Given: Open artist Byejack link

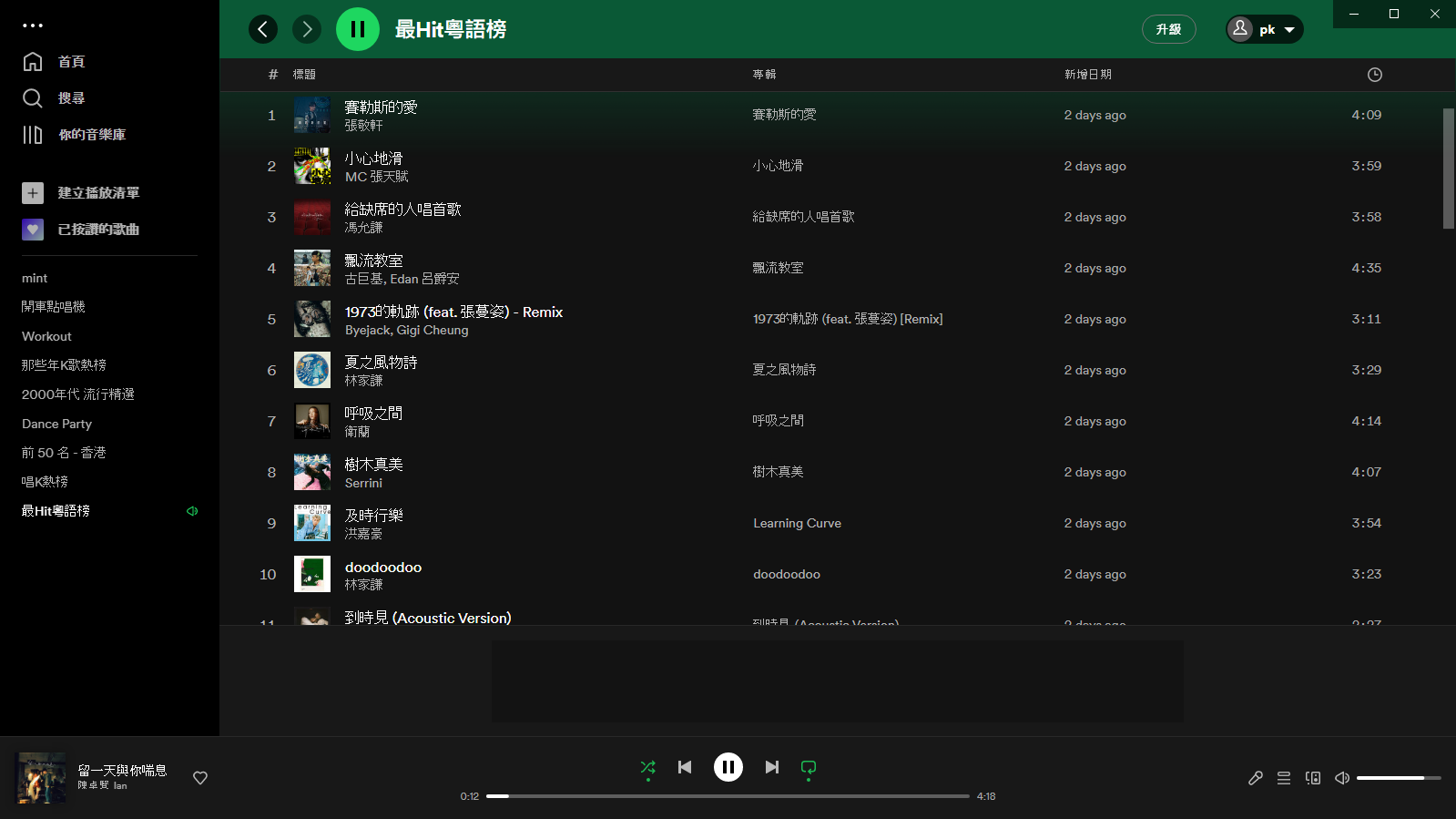Looking at the screenshot, I should (368, 330).
